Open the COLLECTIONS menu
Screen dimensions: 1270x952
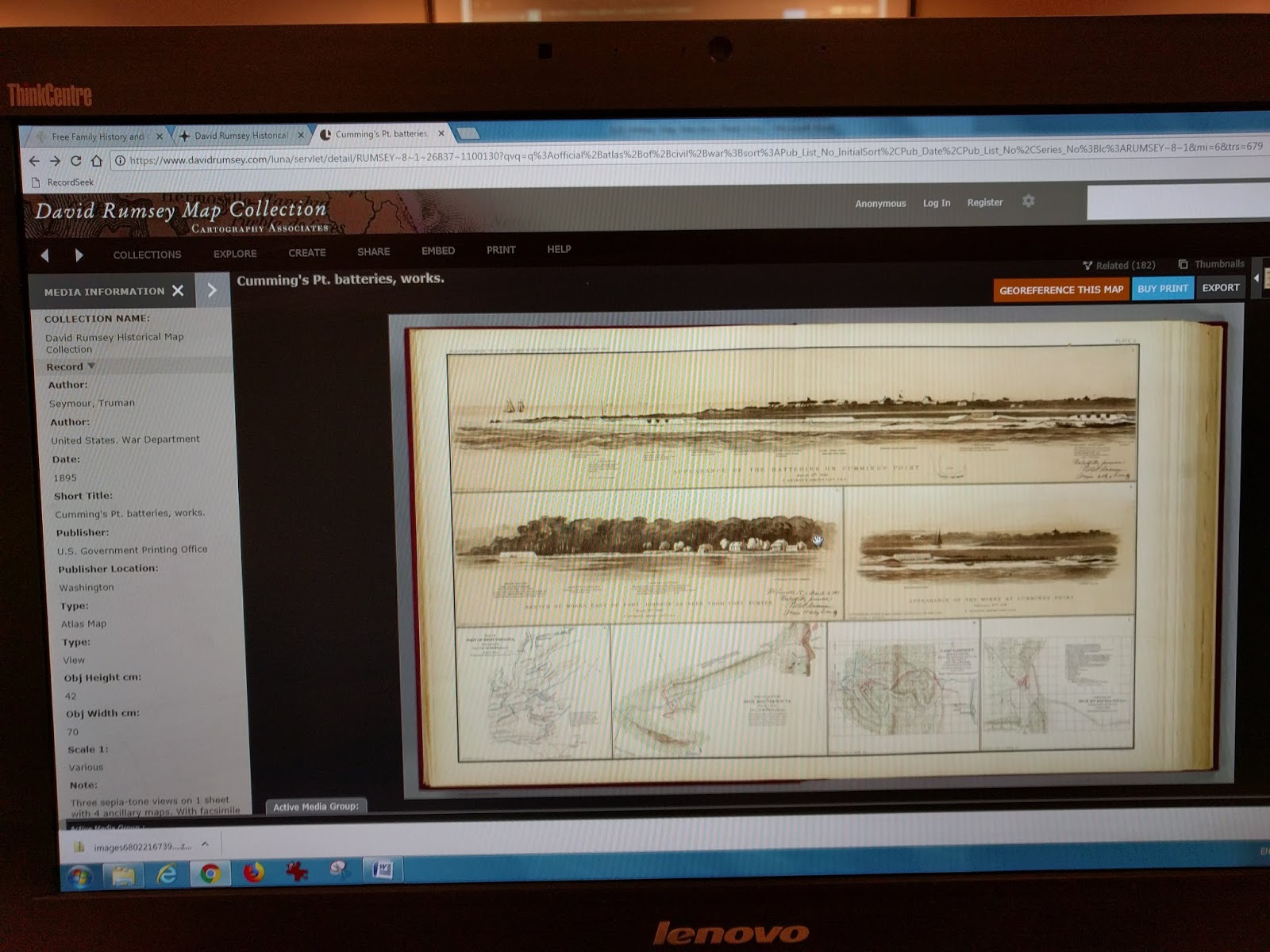pos(147,255)
